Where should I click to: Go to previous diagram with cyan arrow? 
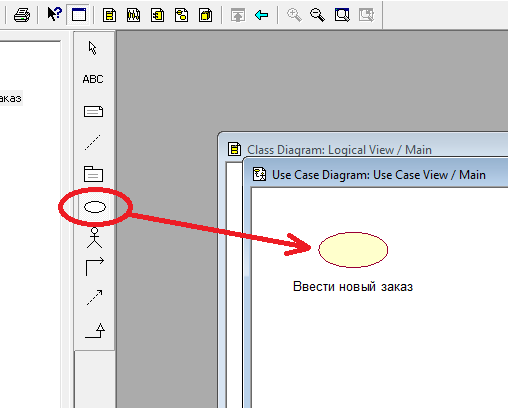[261, 15]
